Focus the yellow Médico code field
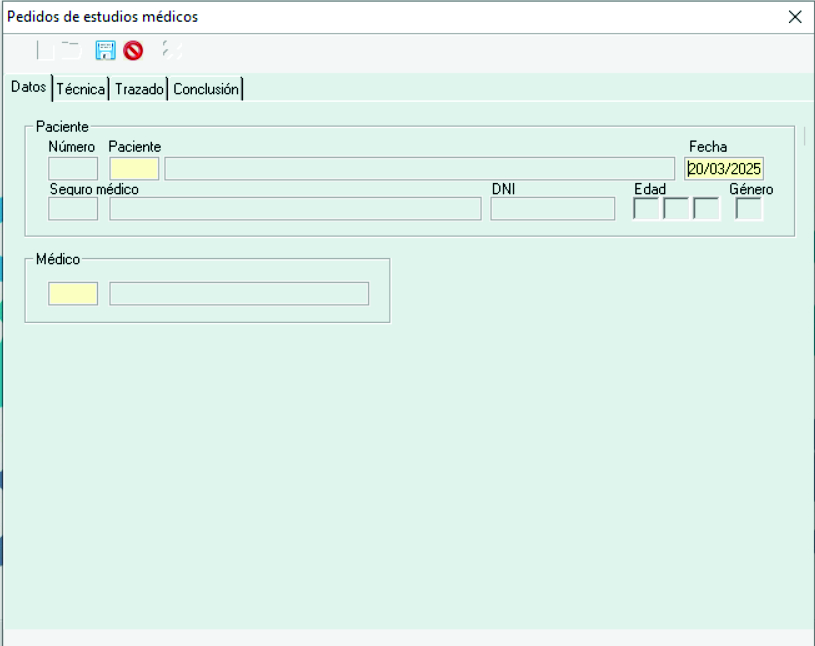The image size is (815, 646). coord(73,293)
